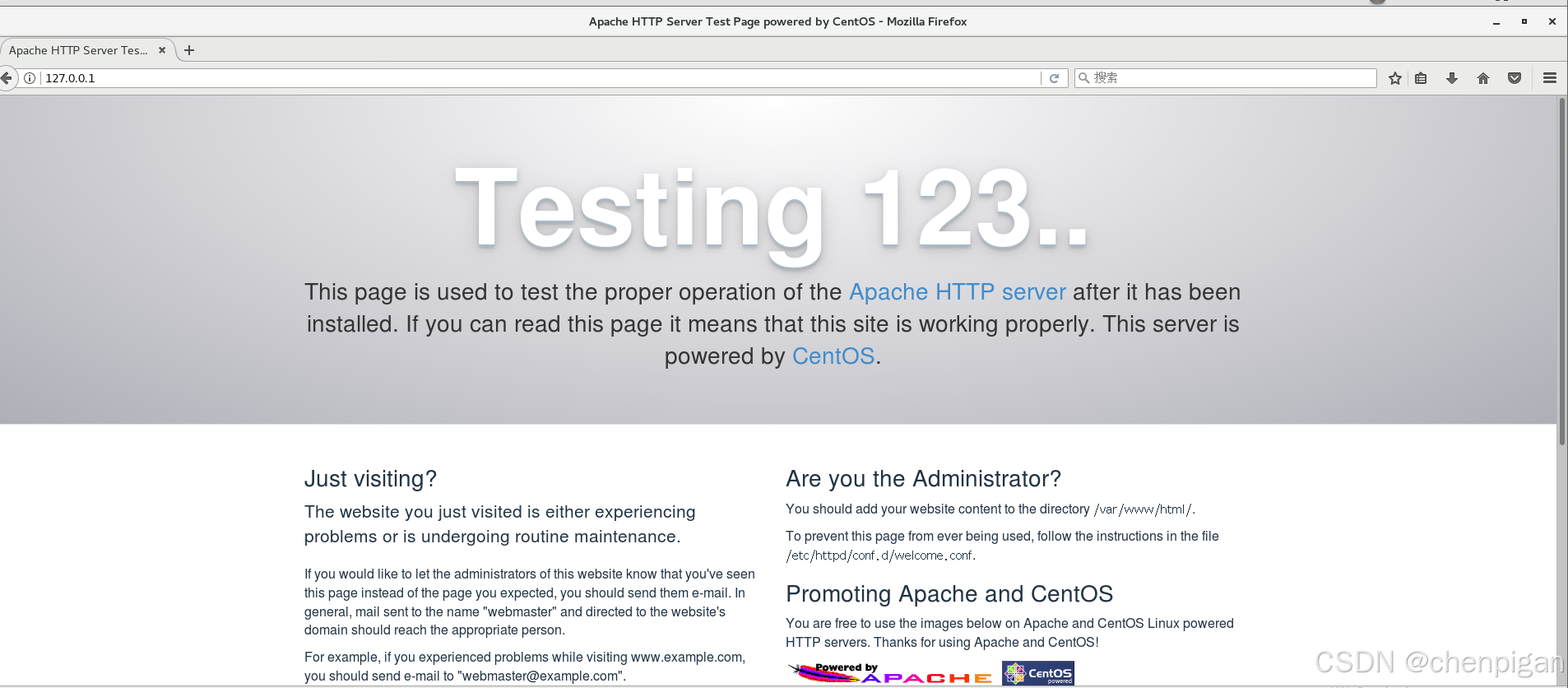
Task: Click the /etc/httpd/conf.d/welcome.conf path text
Action: 879,556
